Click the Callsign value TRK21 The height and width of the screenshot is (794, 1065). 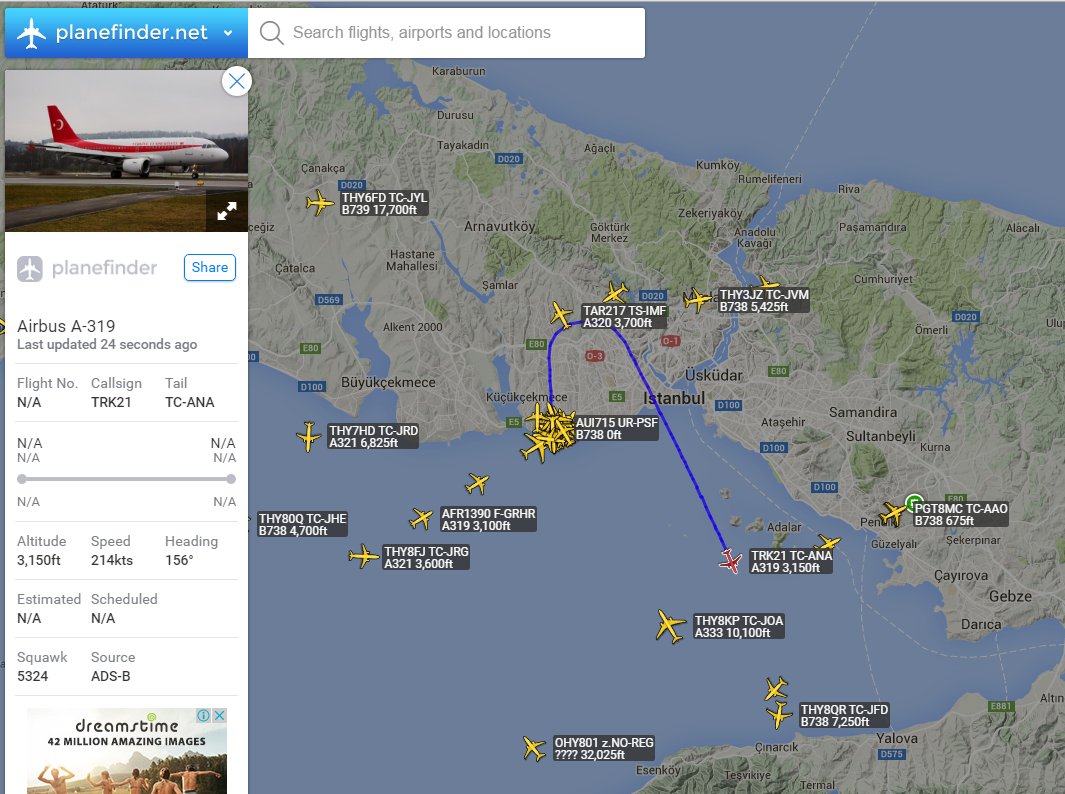pos(111,402)
